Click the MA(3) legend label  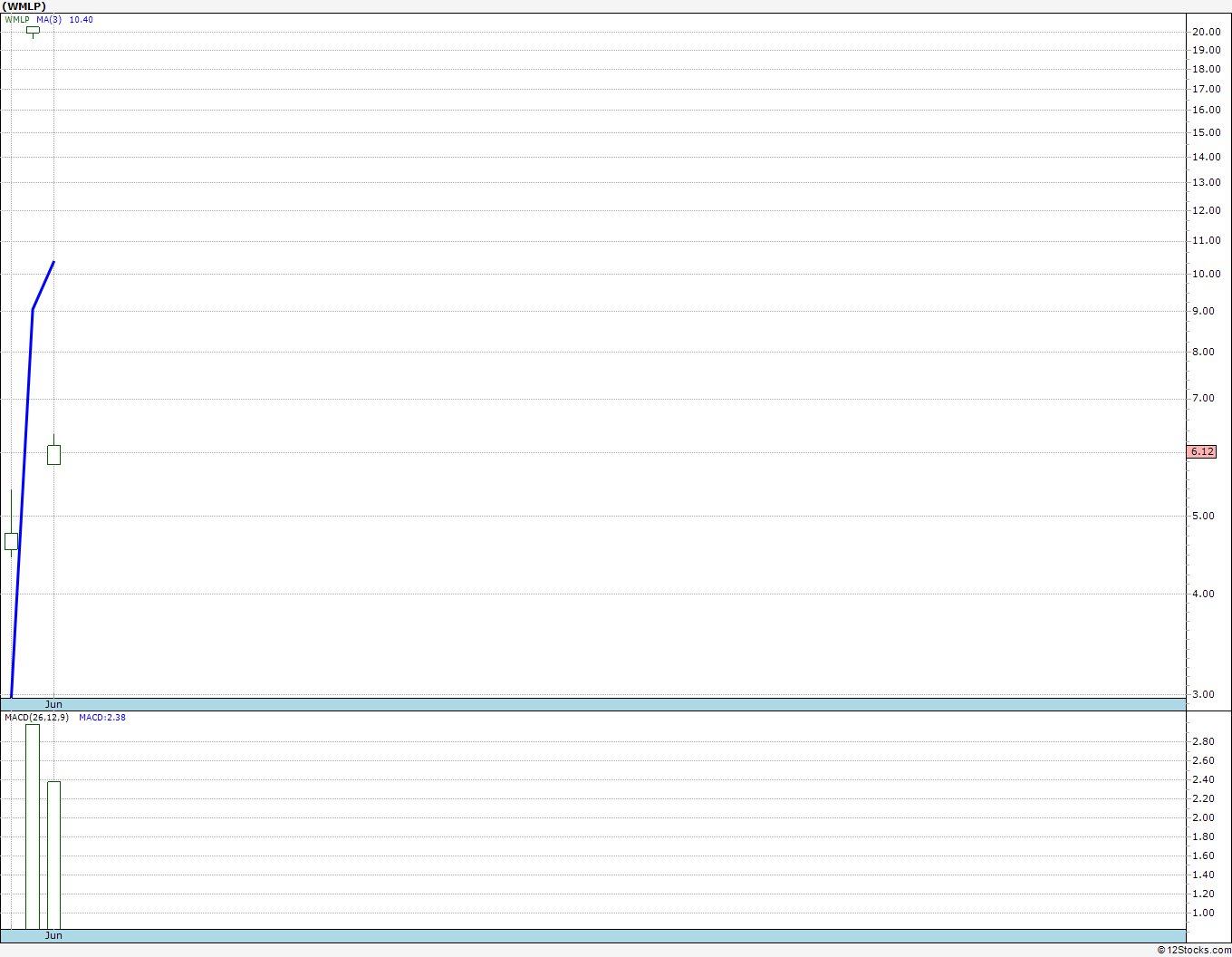click(x=49, y=19)
